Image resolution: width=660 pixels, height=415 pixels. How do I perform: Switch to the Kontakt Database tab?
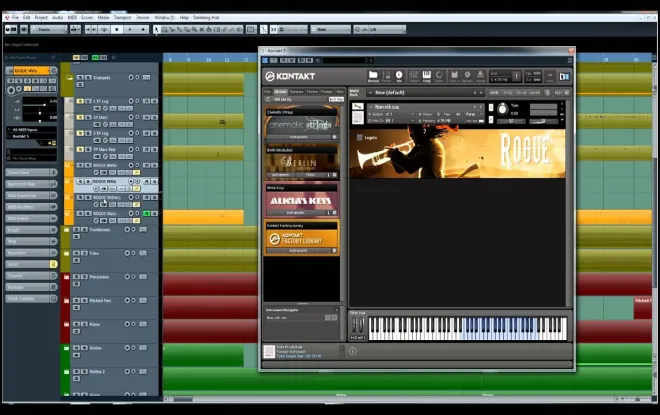pyautogui.click(x=296, y=91)
